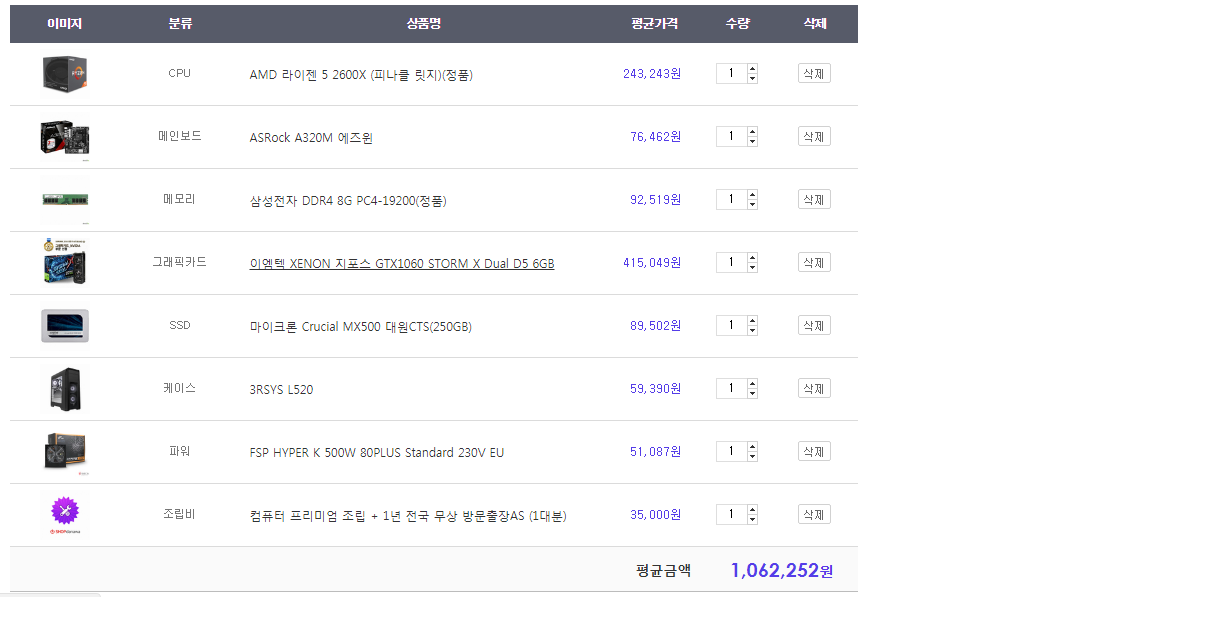Decrease quantity with 조립비 row down arrow
Viewport: 1207px width, 618px height.
[x=752, y=519]
